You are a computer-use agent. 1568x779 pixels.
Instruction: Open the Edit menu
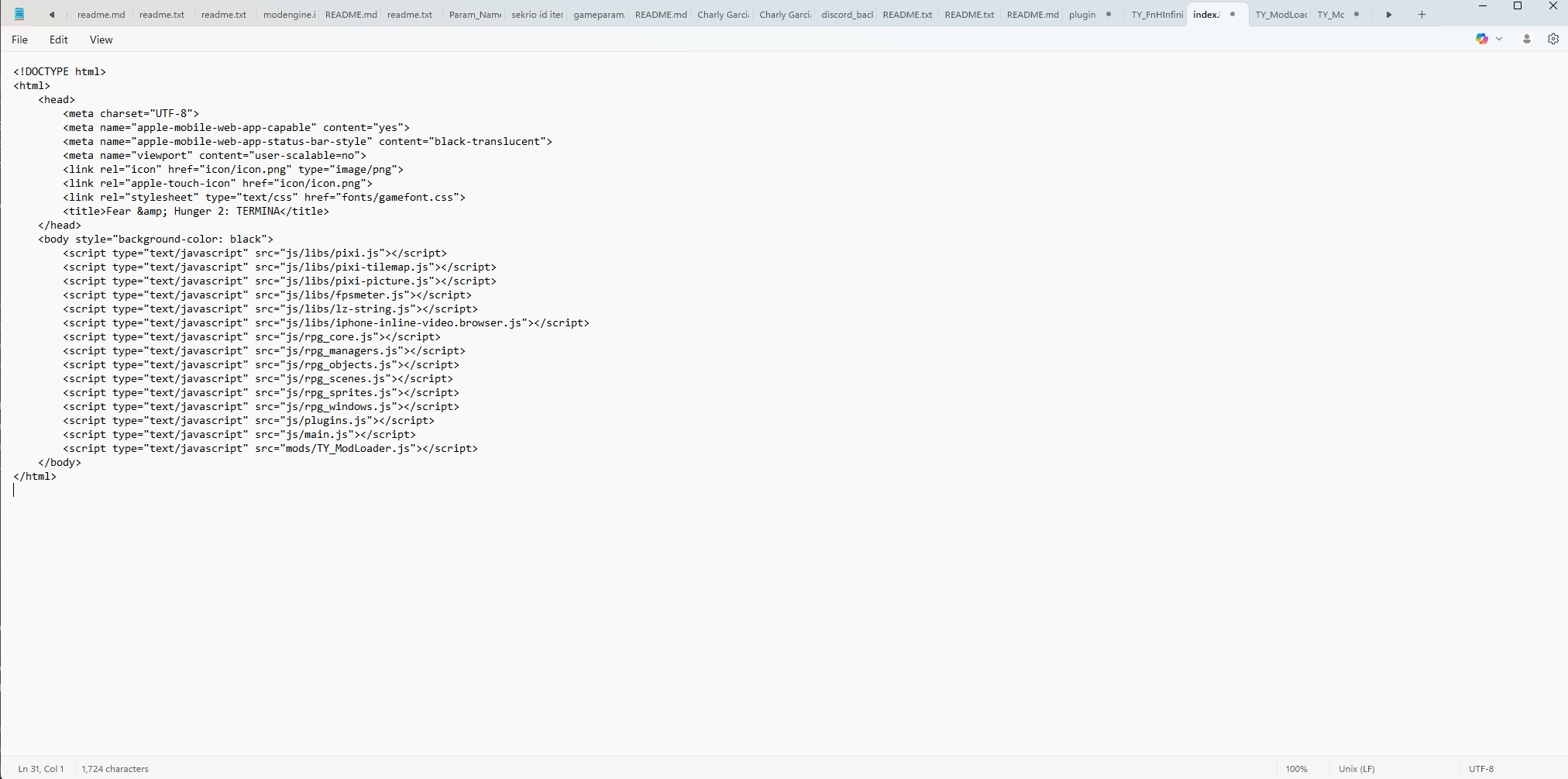coord(59,40)
